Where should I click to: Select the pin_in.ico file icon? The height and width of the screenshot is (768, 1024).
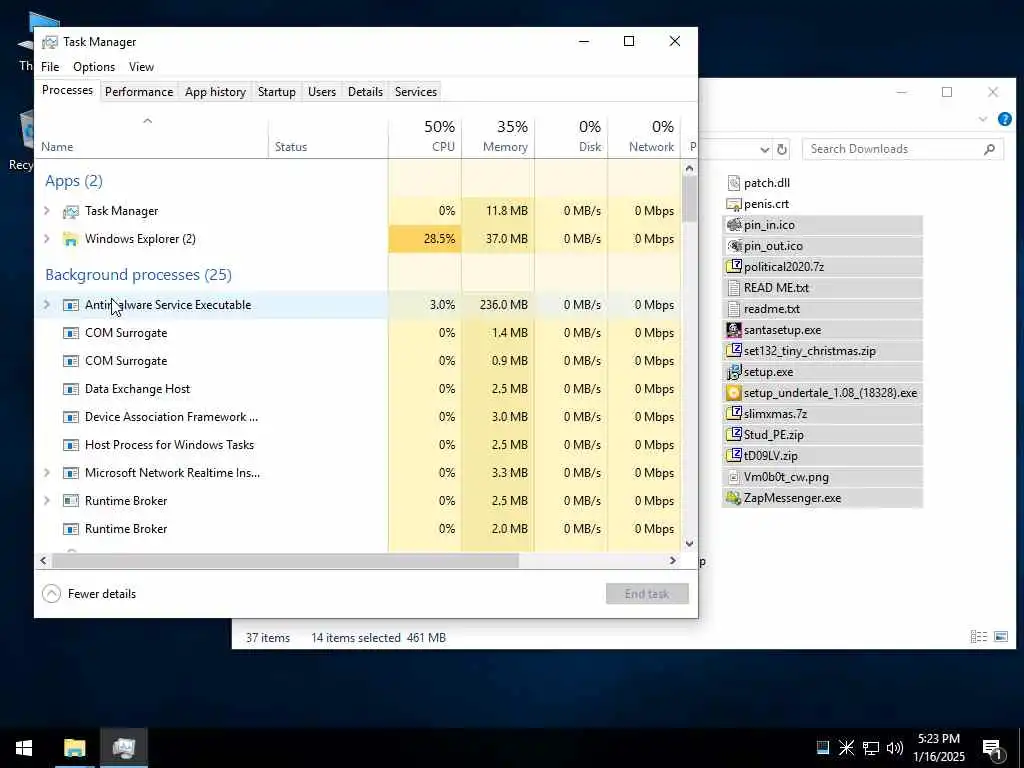tap(734, 225)
